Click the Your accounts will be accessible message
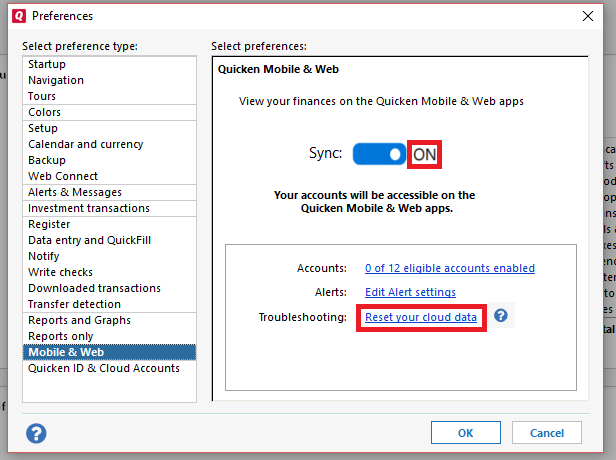The image size is (616, 460). pyautogui.click(x=375, y=202)
